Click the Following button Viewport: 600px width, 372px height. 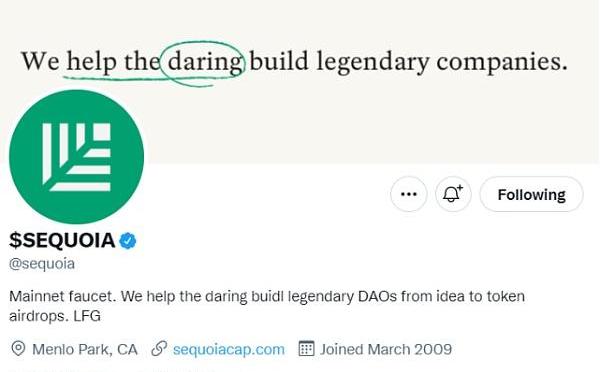[532, 194]
